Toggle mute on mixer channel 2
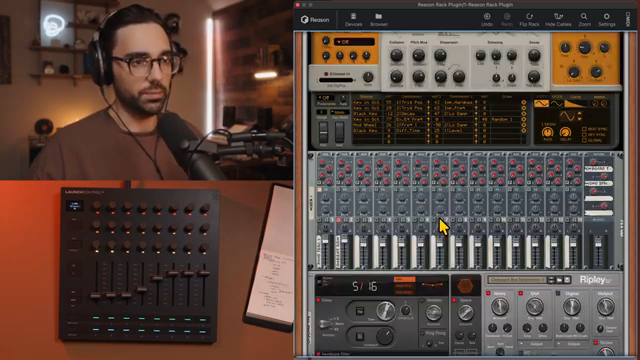 pos(338,220)
